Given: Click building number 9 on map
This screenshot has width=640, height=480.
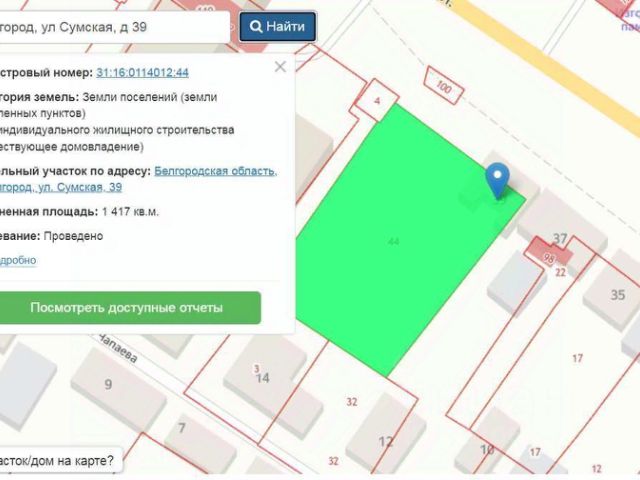Looking at the screenshot, I should coord(108,384).
